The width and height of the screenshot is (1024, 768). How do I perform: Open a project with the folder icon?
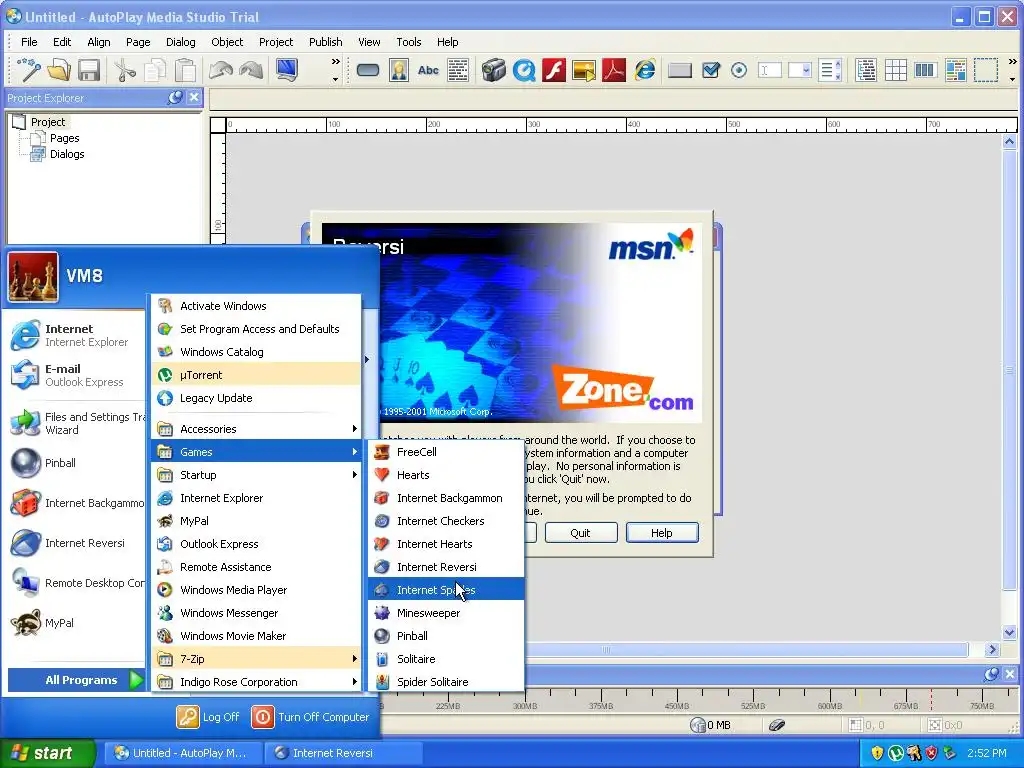click(x=59, y=70)
